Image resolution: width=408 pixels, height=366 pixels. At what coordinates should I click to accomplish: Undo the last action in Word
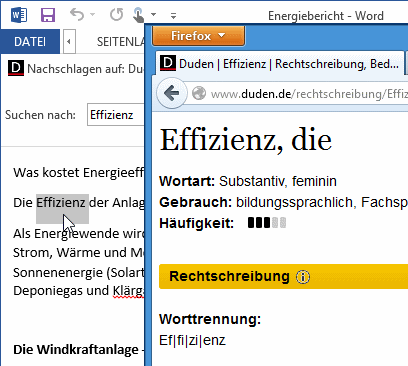(x=77, y=15)
